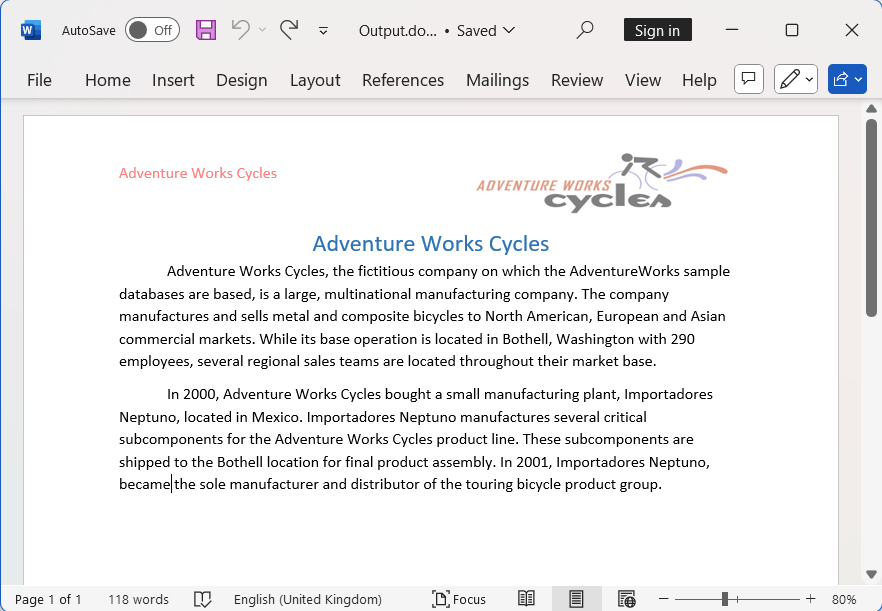Open the Comments speech bubble icon

(x=749, y=80)
